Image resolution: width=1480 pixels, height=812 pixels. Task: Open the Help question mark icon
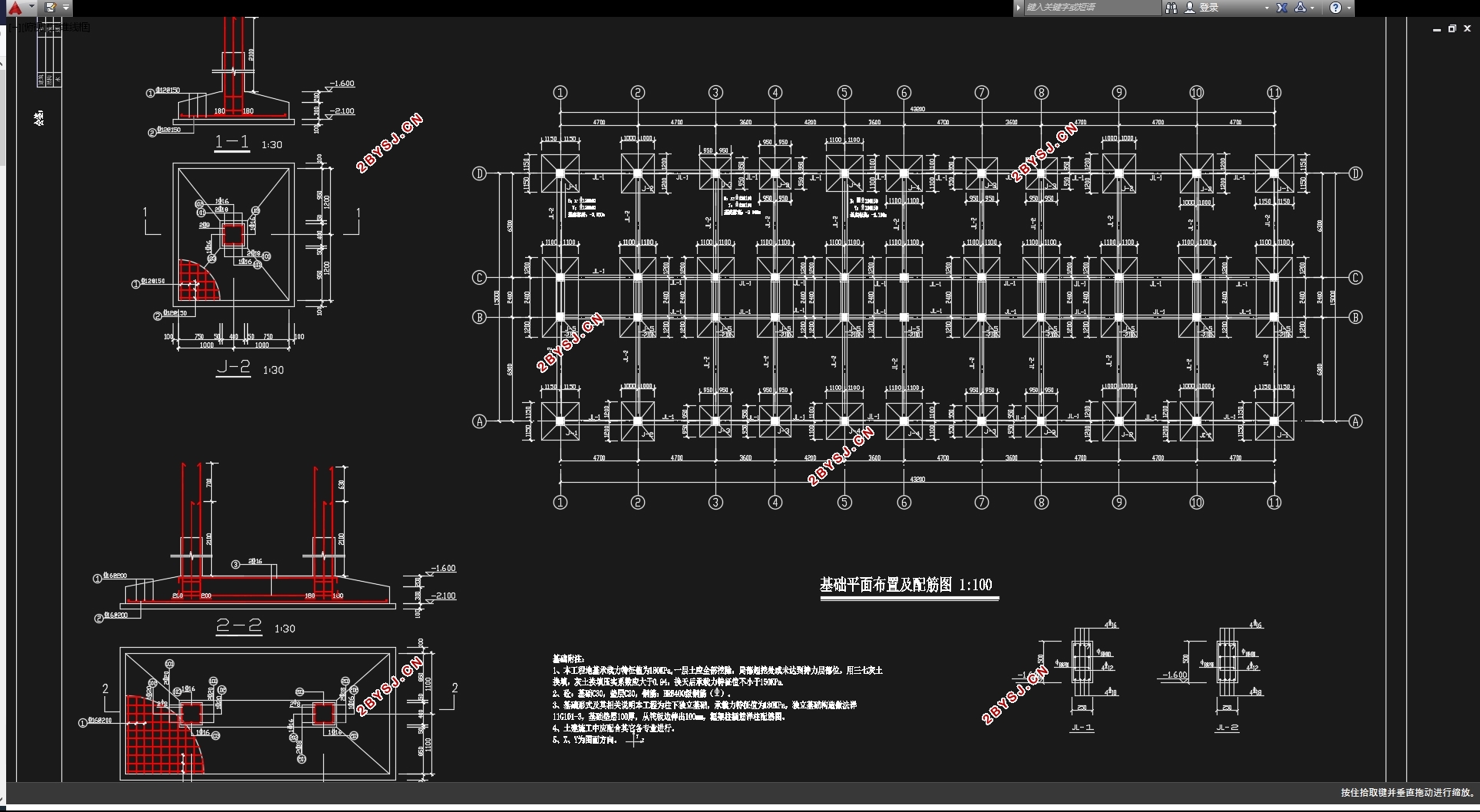click(1336, 8)
